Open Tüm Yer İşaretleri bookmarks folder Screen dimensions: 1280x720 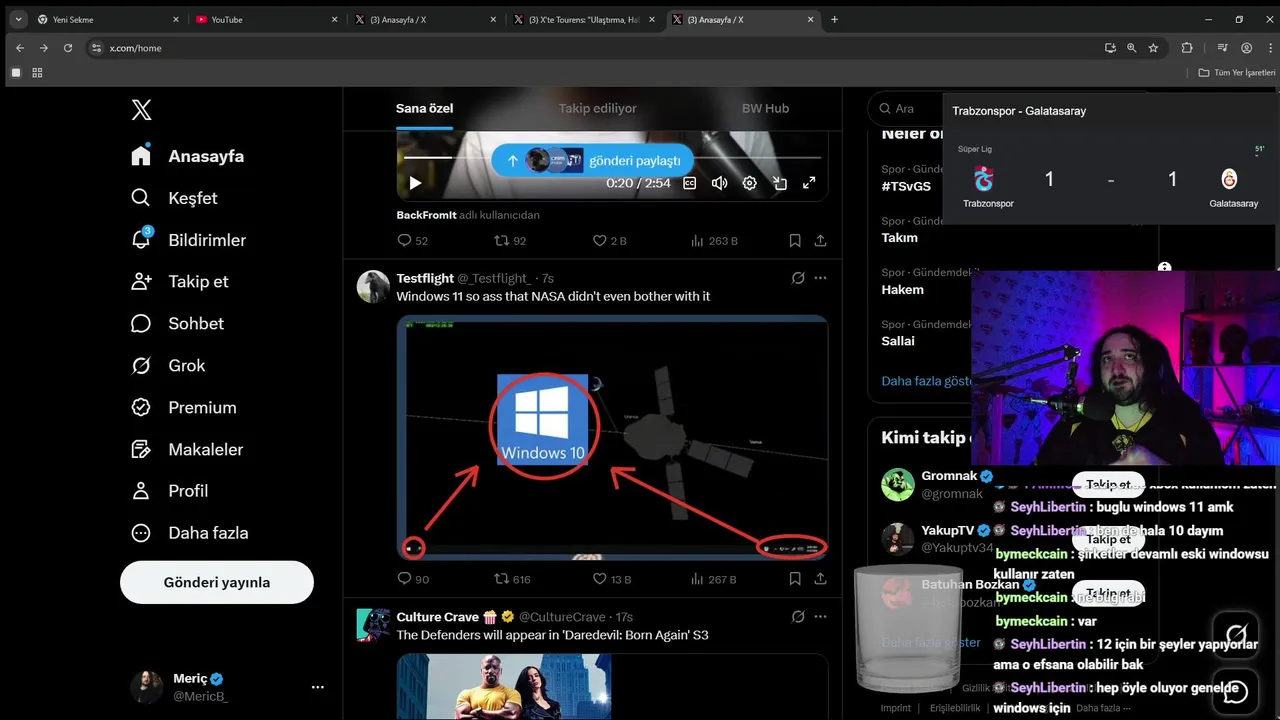(x=1237, y=73)
